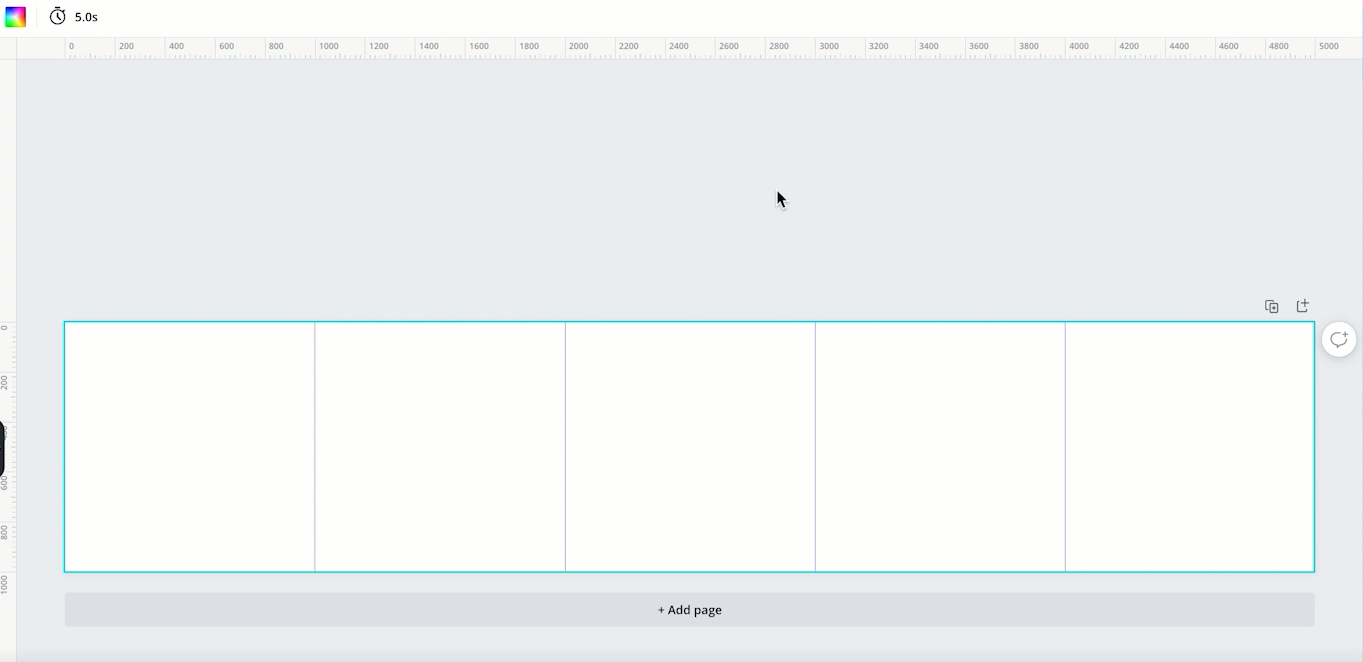1363x662 pixels.
Task: Select the fourth vertical guide line
Action: (1065, 447)
